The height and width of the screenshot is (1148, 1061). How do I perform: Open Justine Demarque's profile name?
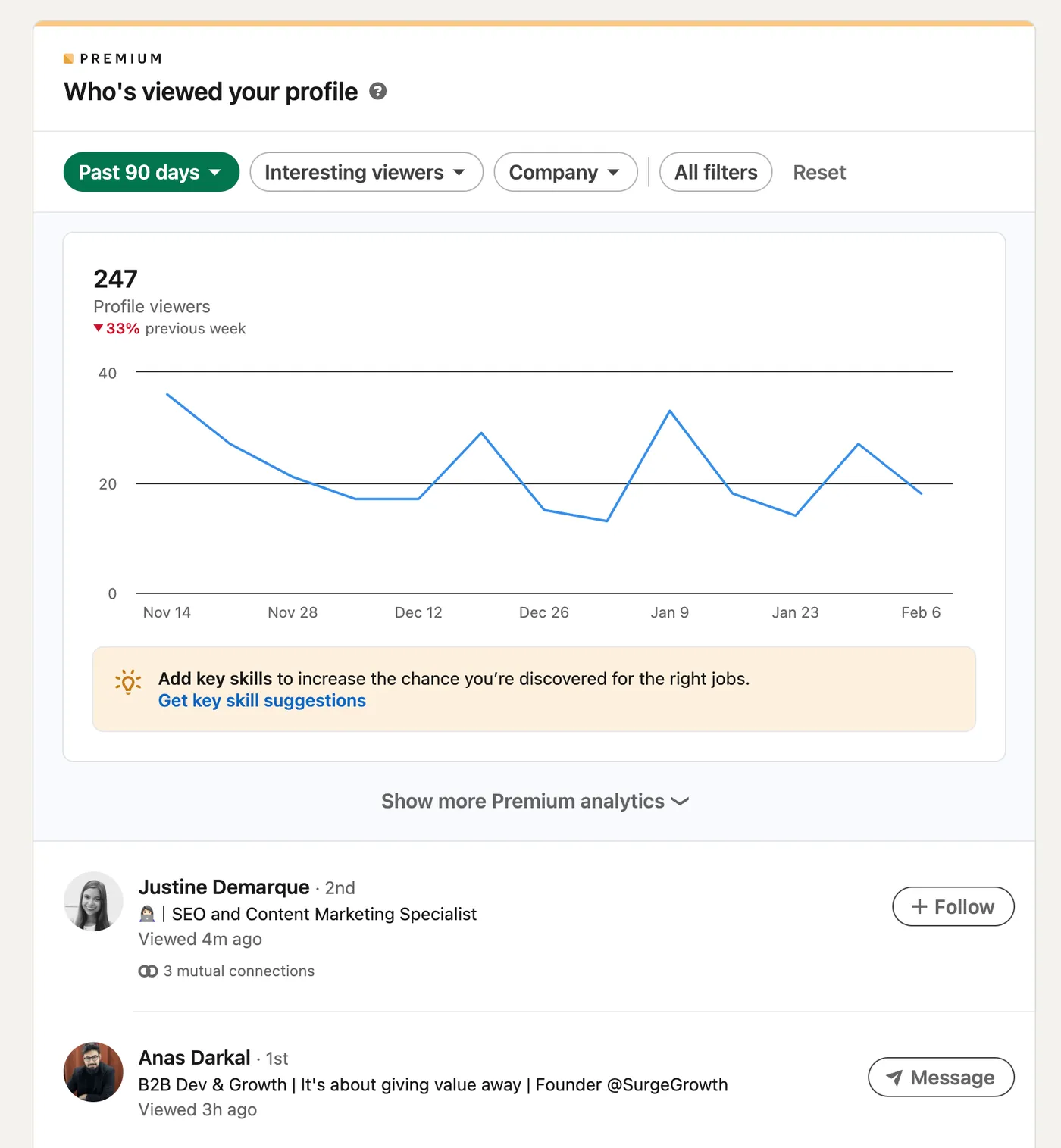[224, 887]
